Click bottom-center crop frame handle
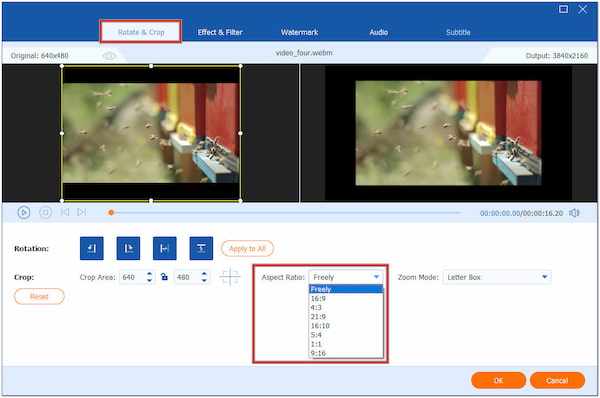 (151, 201)
